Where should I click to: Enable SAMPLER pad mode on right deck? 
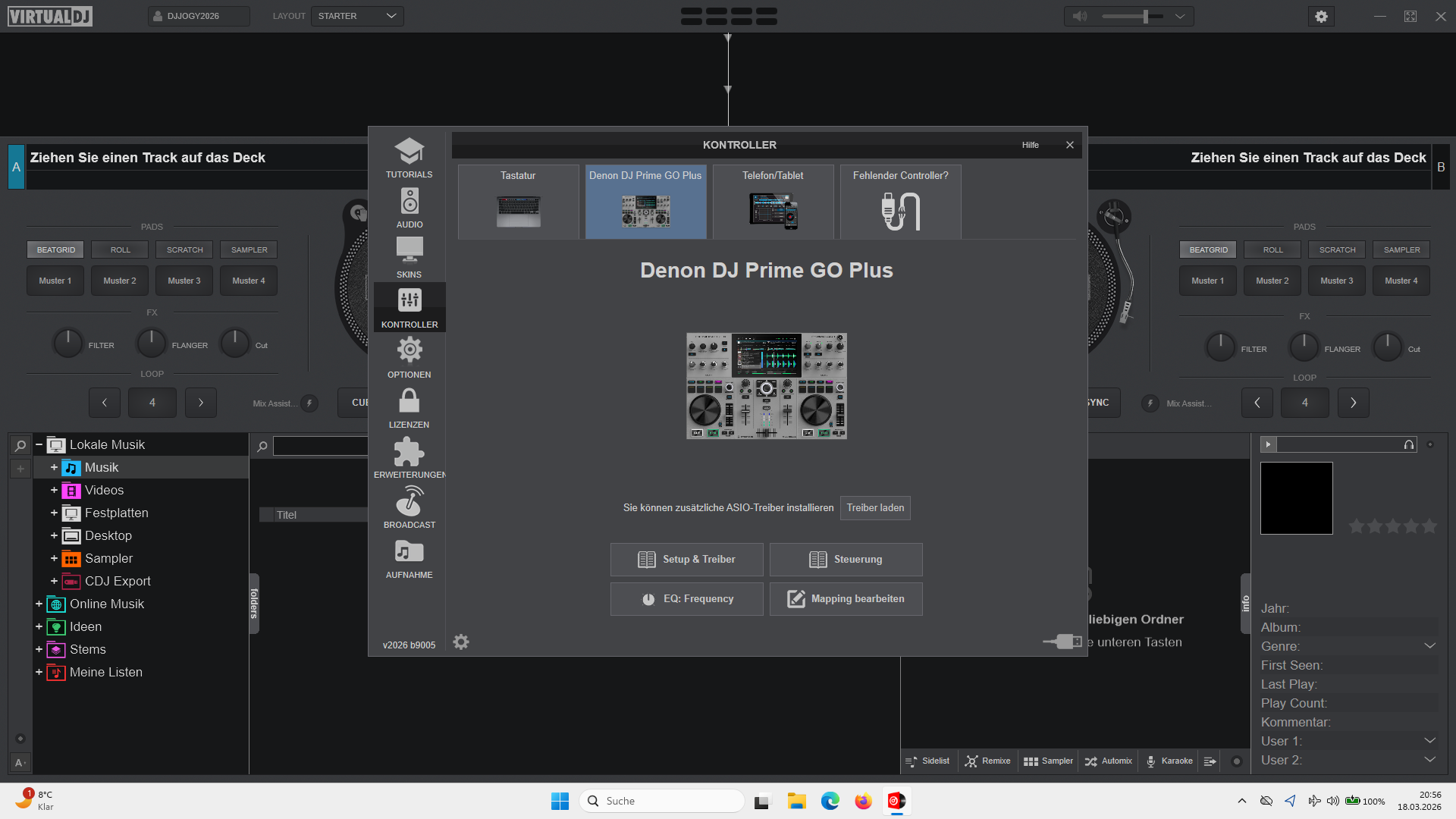pyautogui.click(x=1401, y=249)
